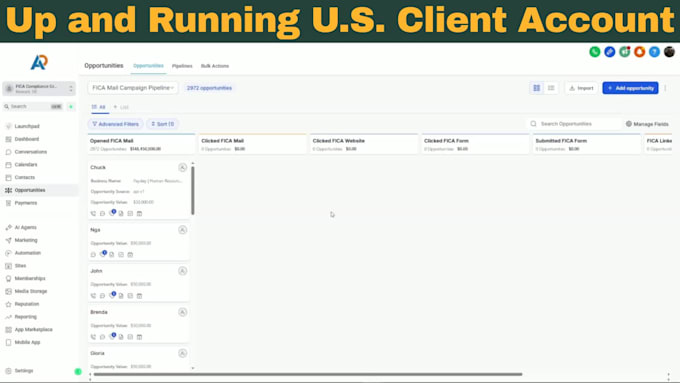Open Advanced Filters
The width and height of the screenshot is (680, 383).
pyautogui.click(x=115, y=124)
